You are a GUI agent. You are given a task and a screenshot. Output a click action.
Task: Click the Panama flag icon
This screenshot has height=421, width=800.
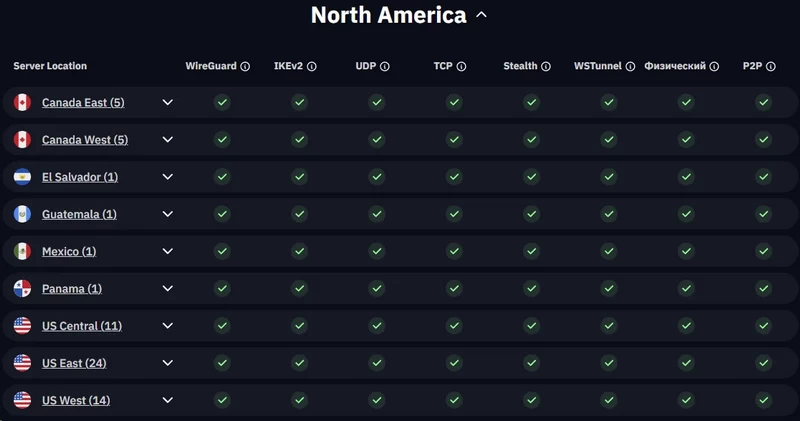(x=22, y=289)
